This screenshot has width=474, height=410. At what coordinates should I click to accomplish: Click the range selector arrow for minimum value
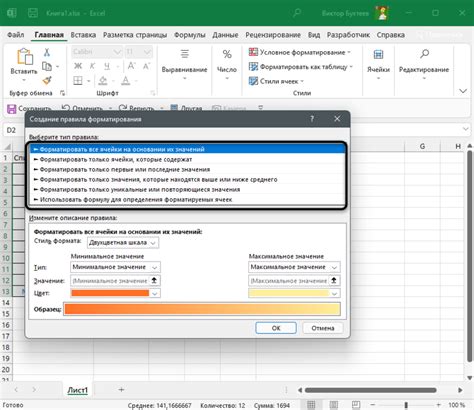pos(154,281)
